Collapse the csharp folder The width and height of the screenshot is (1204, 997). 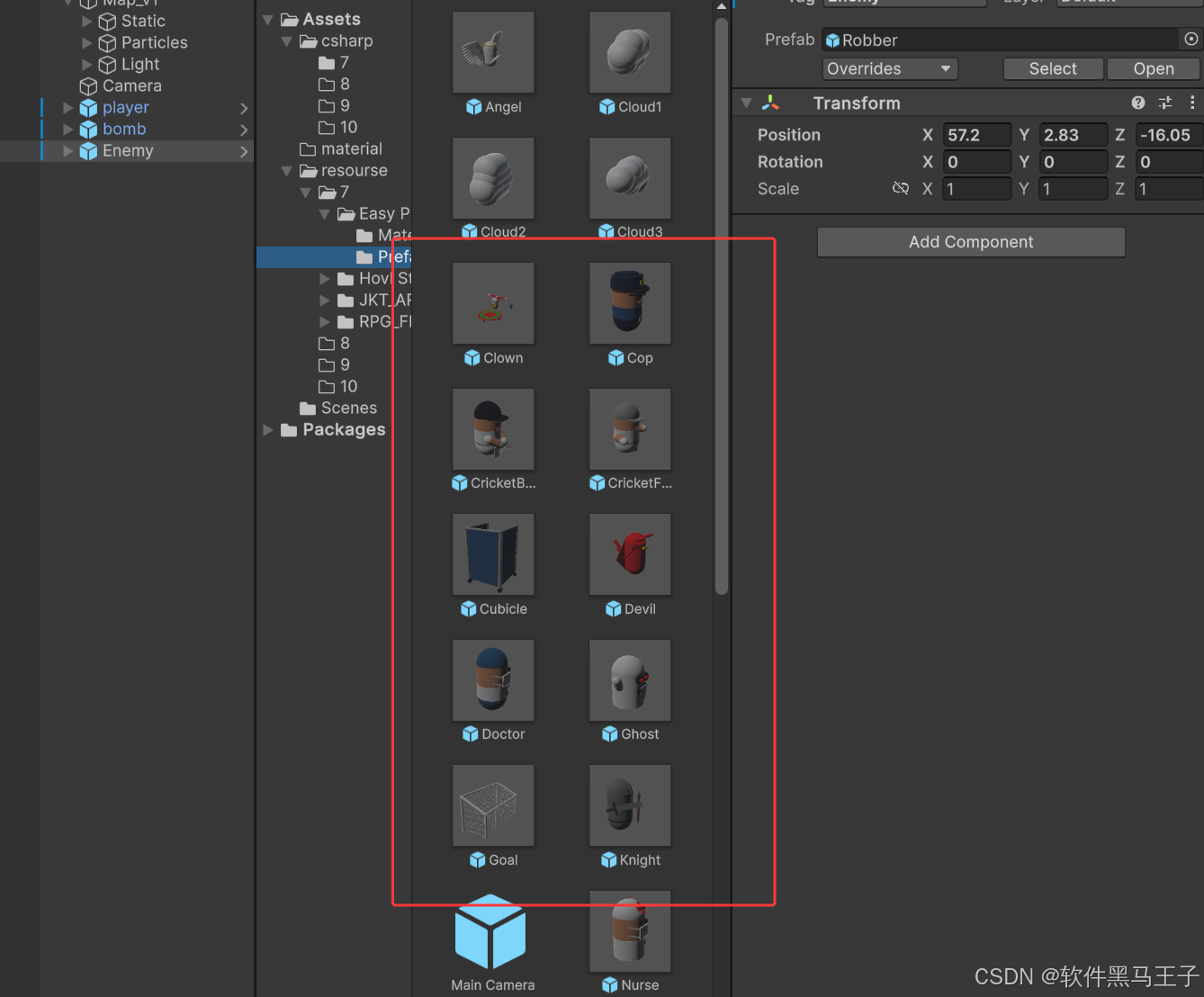coord(287,41)
